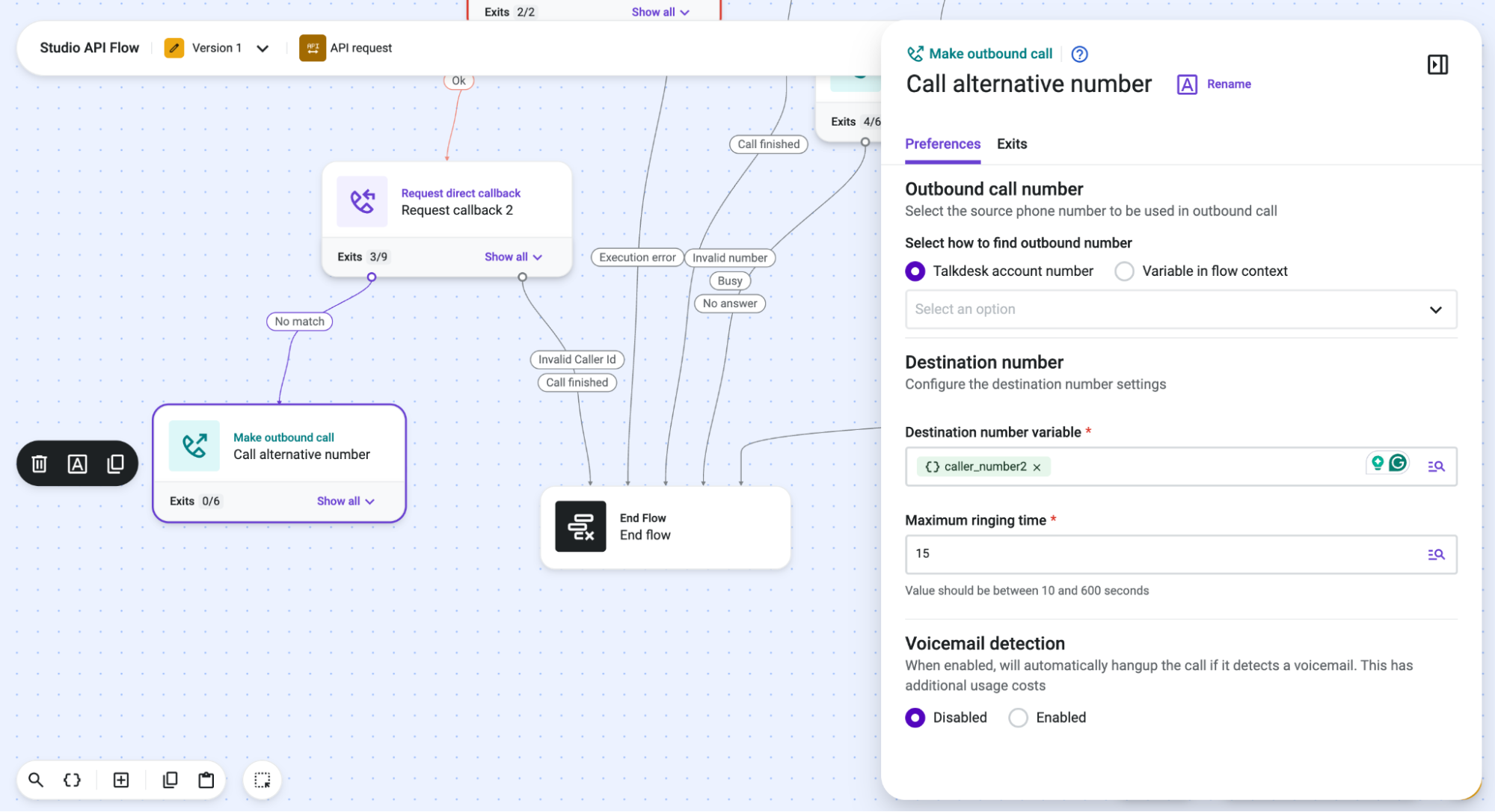The height and width of the screenshot is (812, 1495).
Task: Click the variable picker icon in destination field
Action: pos(1436,467)
